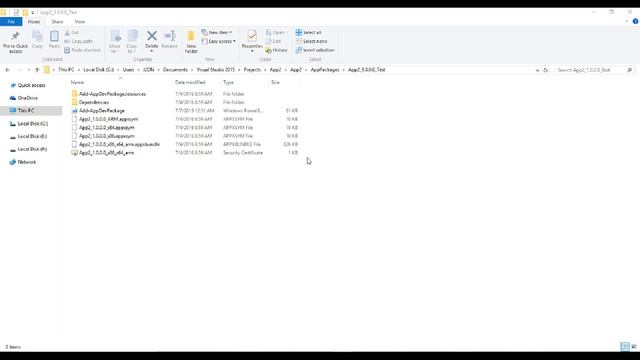Select the App2_1.0.0.0_x64.appxsym file

[107, 128]
